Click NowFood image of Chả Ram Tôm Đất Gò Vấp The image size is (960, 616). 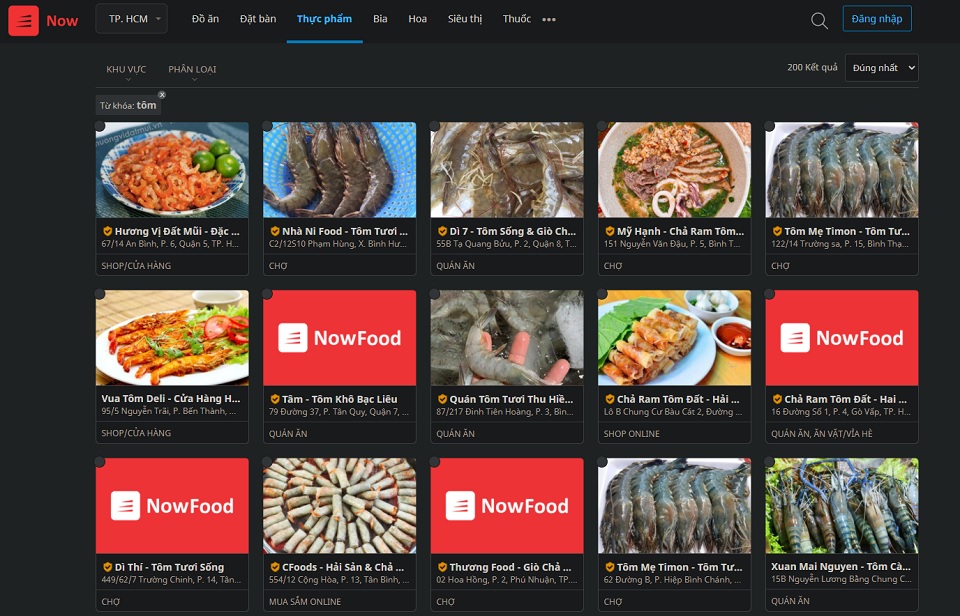[842, 337]
